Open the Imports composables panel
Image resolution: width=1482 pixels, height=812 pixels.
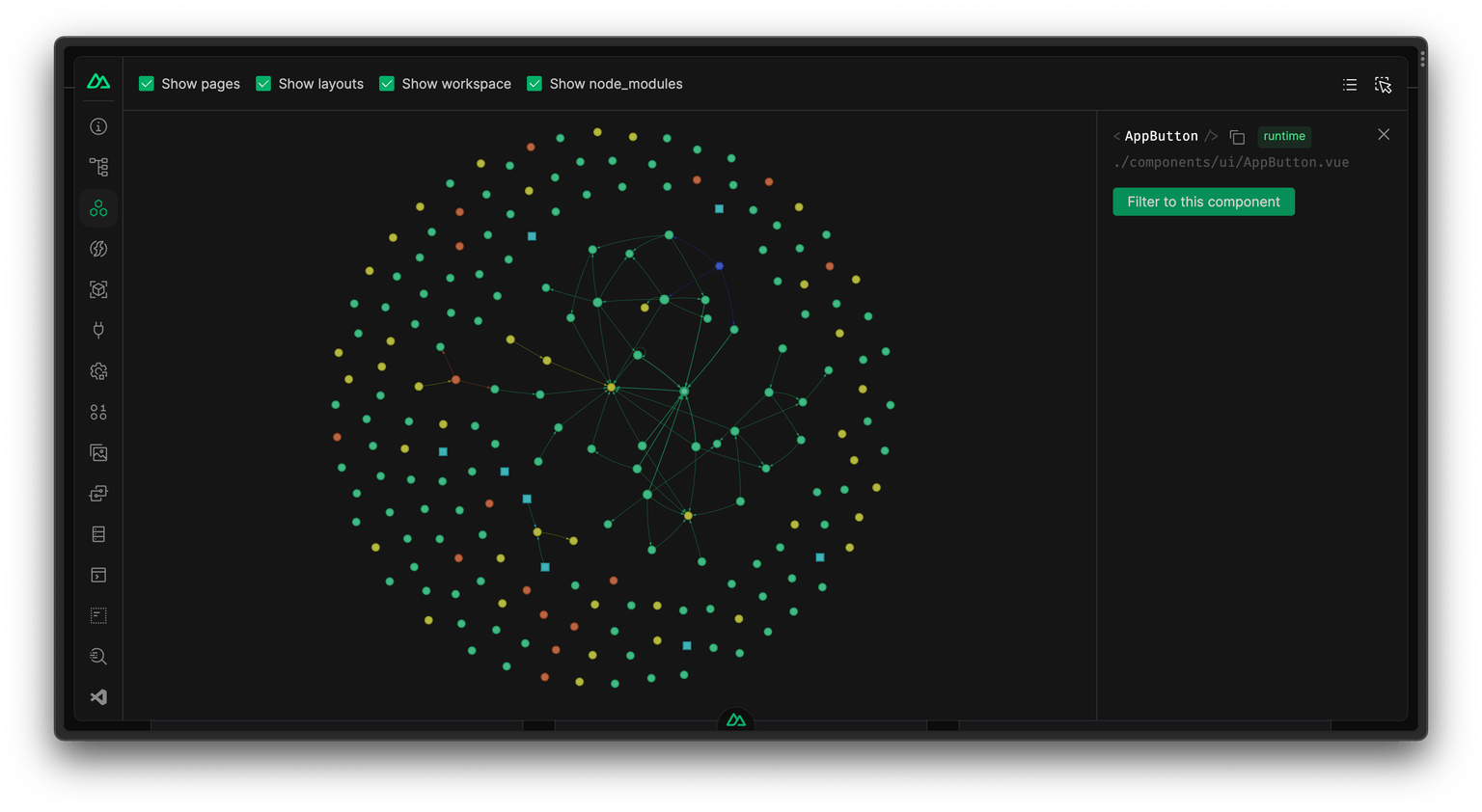tap(97, 248)
